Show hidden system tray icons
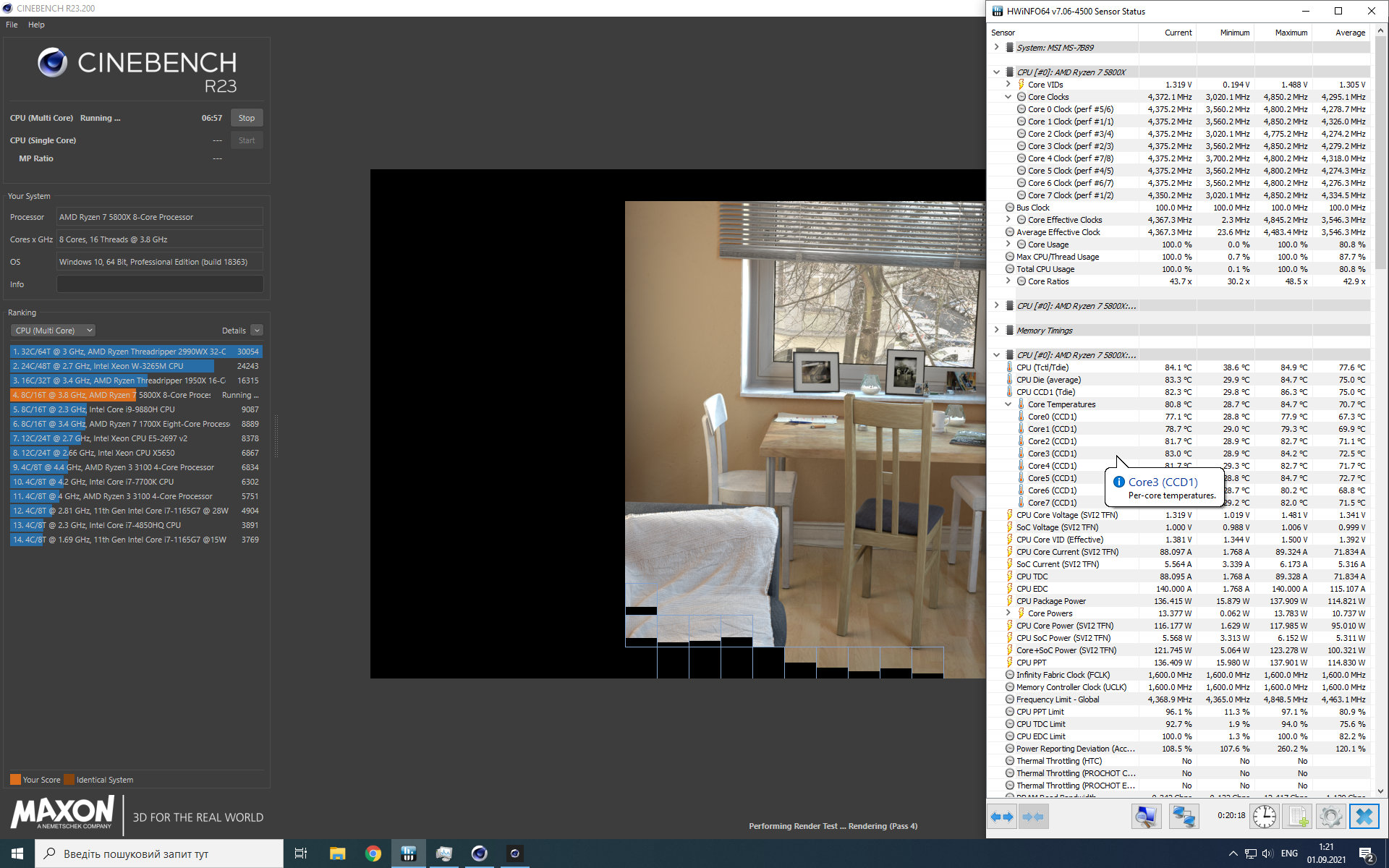The width and height of the screenshot is (1389, 868). [x=1233, y=854]
